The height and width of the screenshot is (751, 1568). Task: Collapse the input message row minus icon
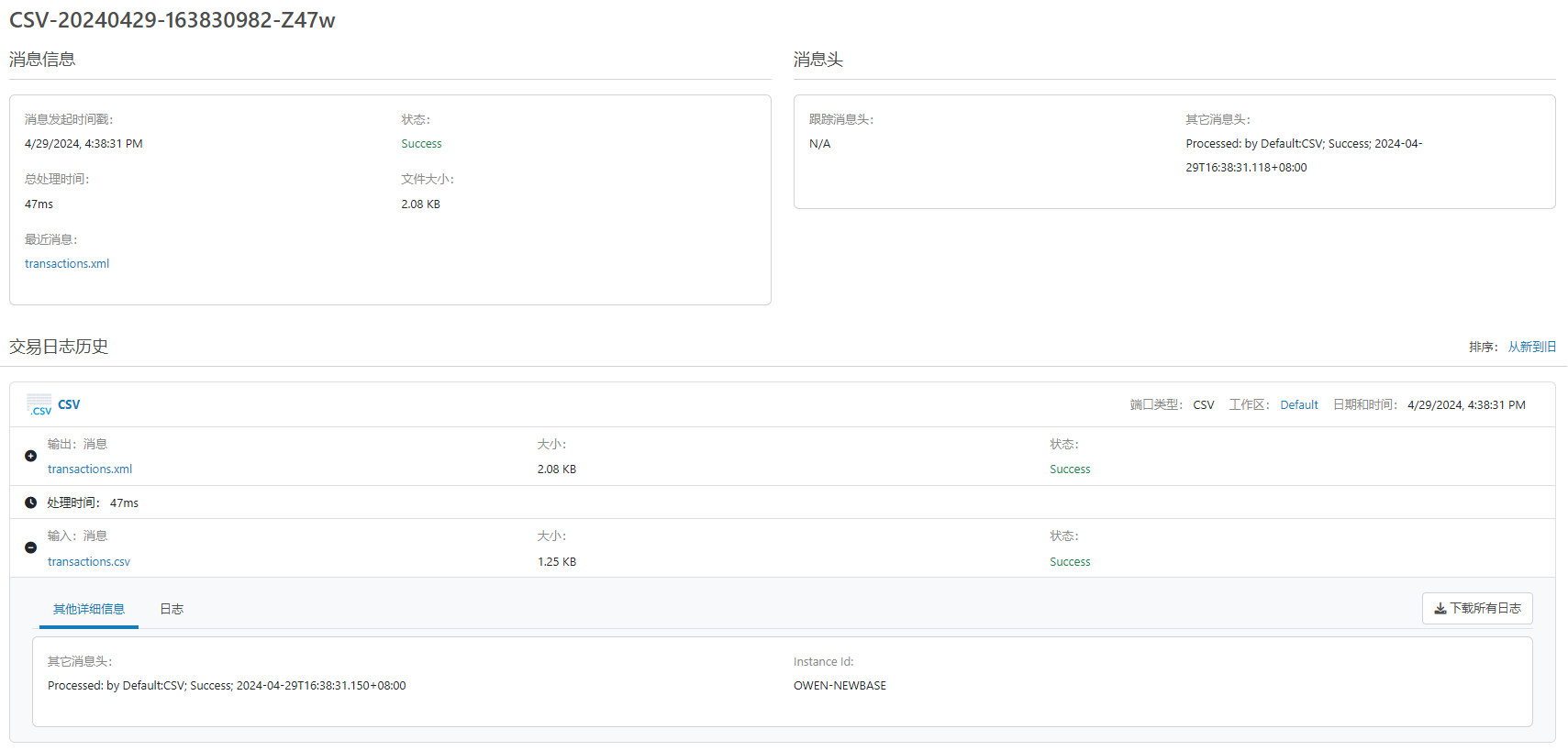pyautogui.click(x=30, y=547)
